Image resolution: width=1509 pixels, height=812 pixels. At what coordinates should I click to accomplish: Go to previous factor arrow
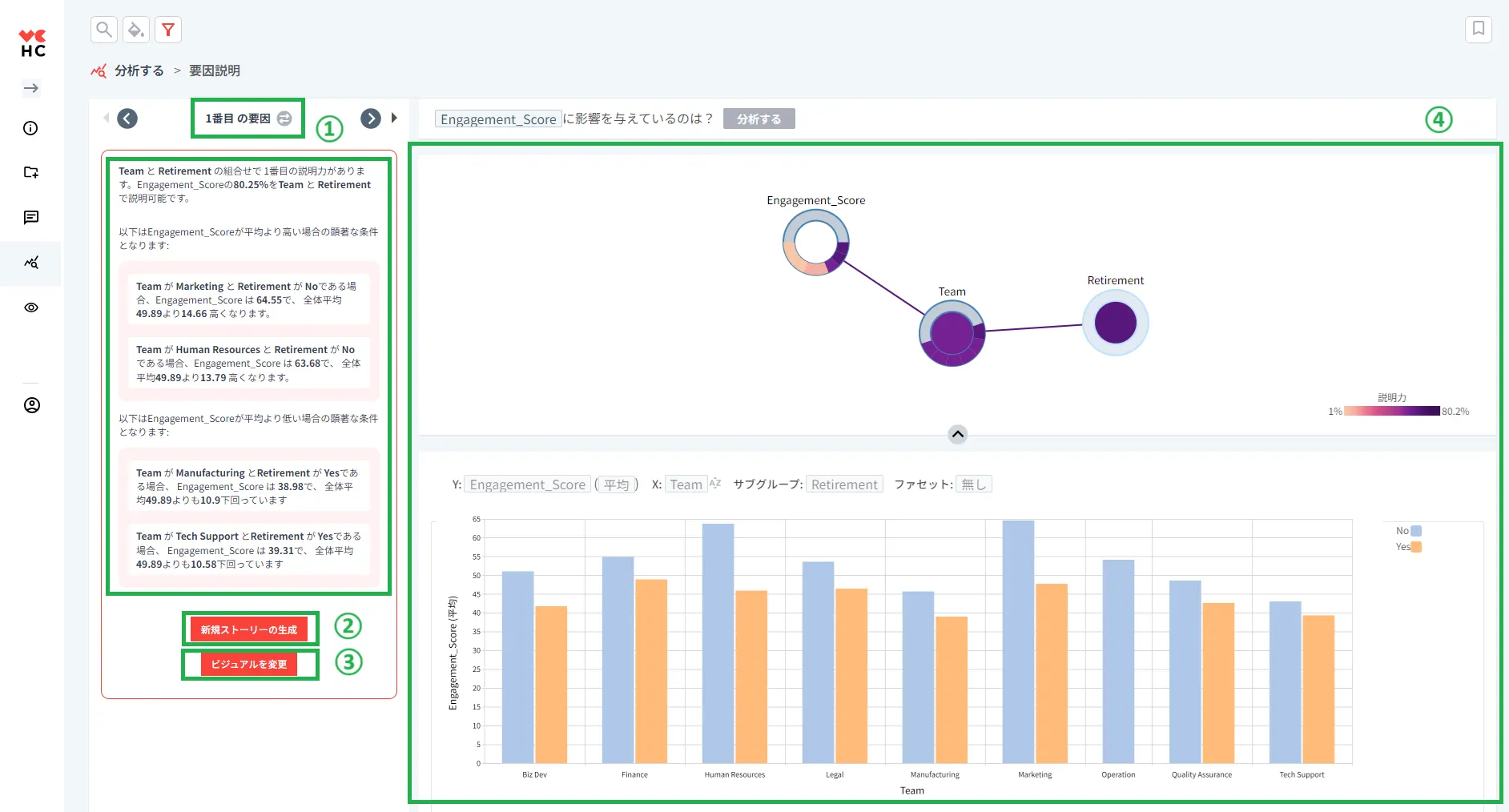[x=127, y=119]
